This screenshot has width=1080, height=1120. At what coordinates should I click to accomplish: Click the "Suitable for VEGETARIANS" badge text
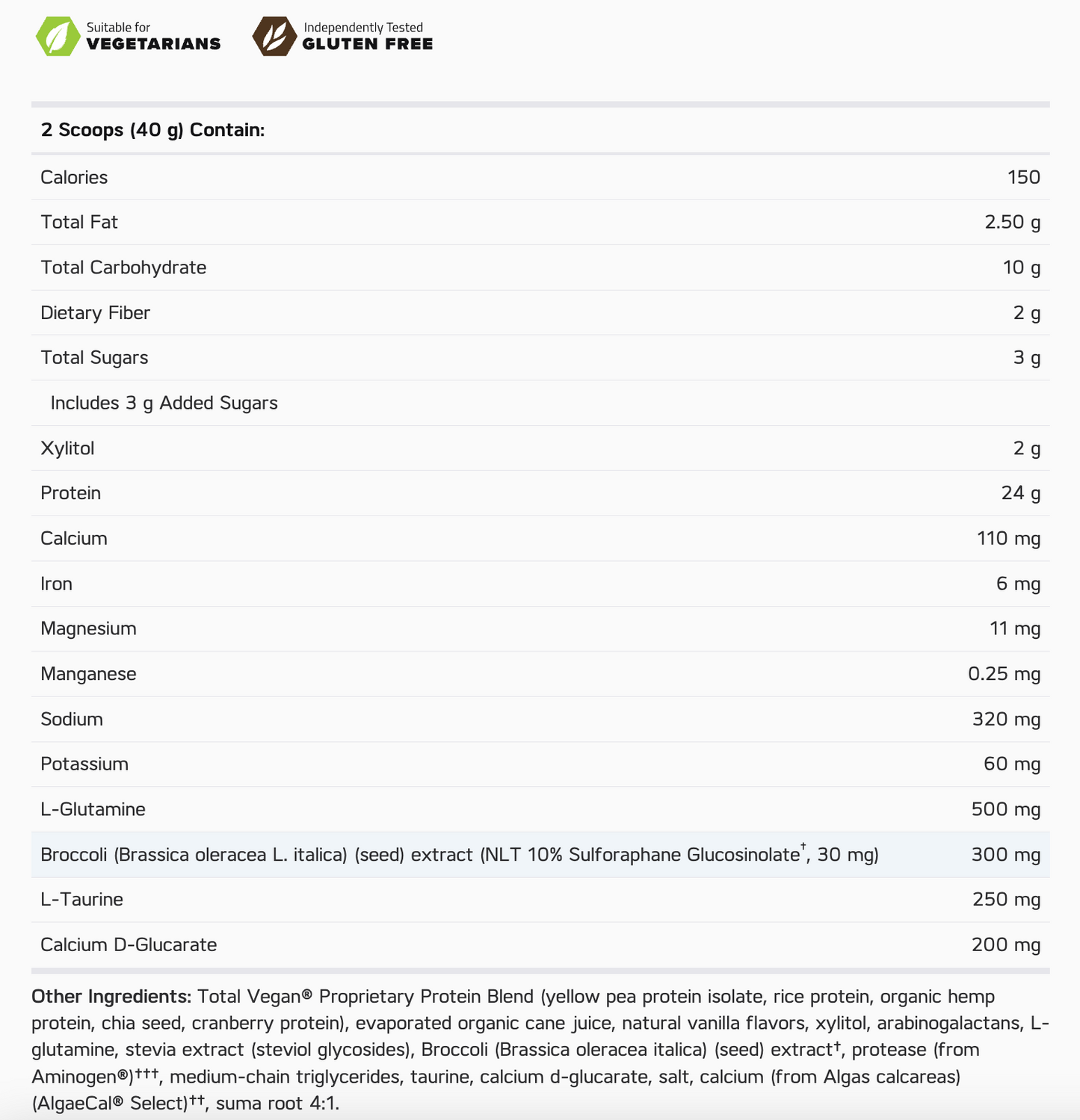click(x=153, y=37)
